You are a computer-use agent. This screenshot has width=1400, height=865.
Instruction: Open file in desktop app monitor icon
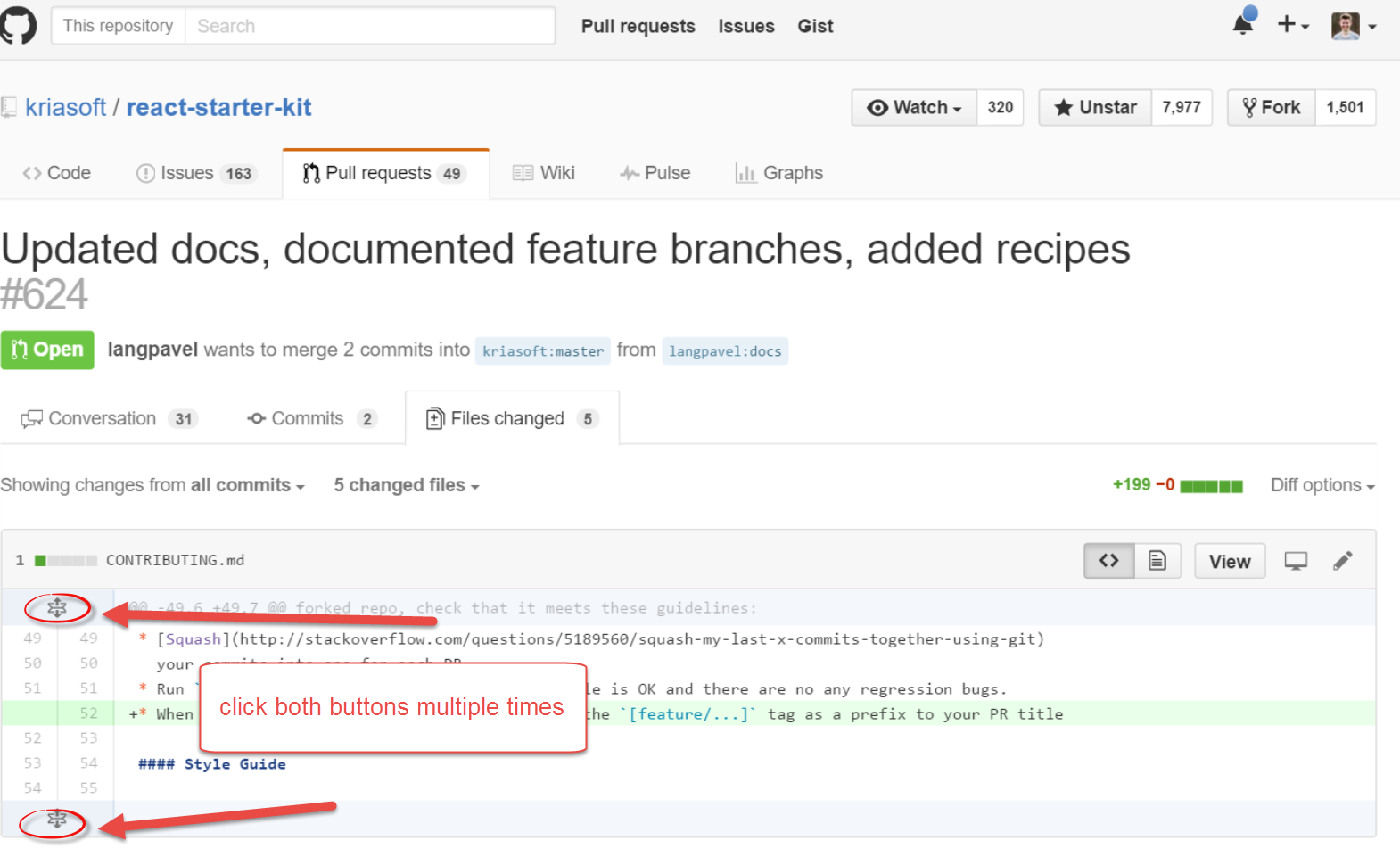1296,561
